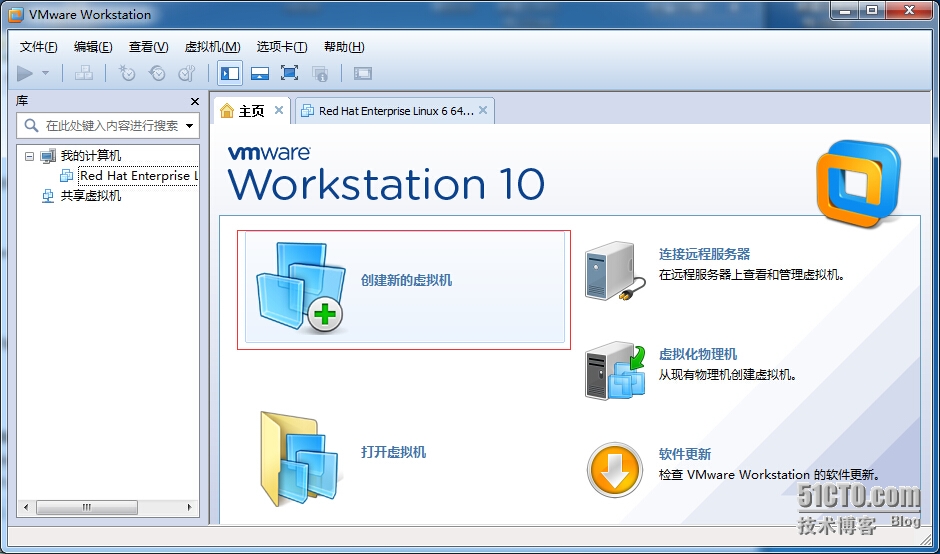Screen dimensions: 940x554
Task: Open the 选项卡(T) menu
Action: [282, 47]
